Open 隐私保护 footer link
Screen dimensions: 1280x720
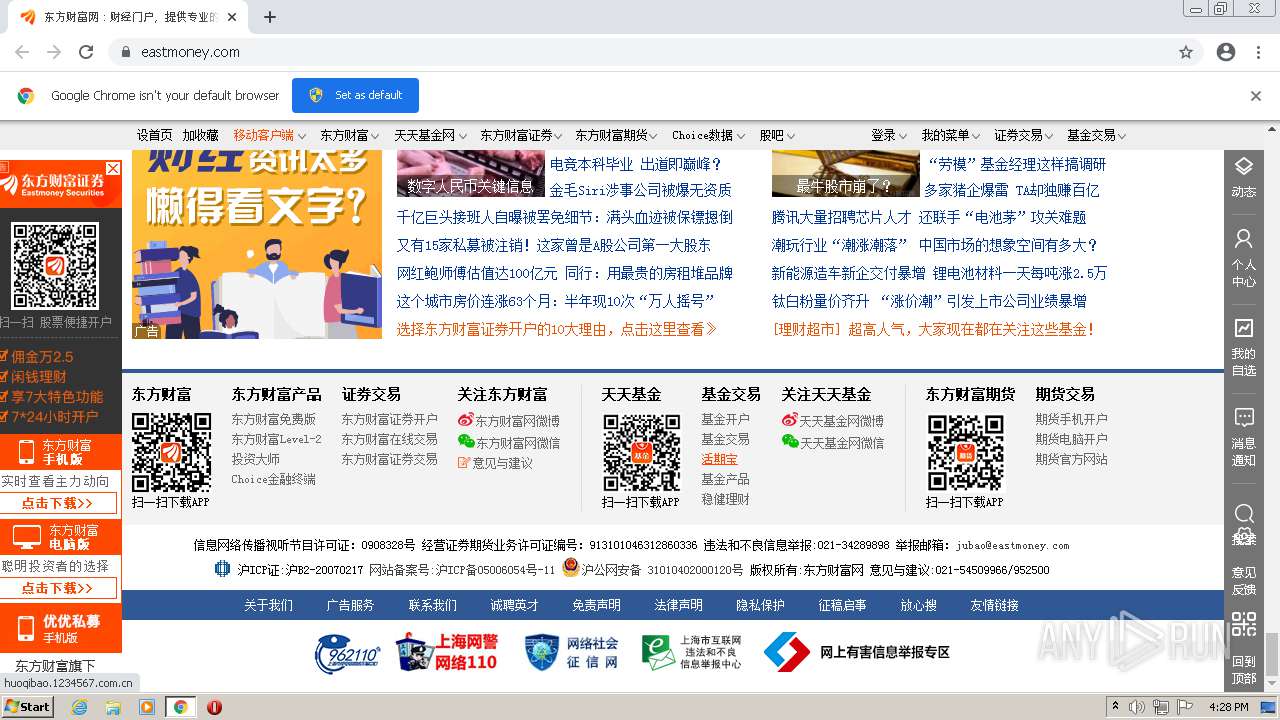pos(760,605)
